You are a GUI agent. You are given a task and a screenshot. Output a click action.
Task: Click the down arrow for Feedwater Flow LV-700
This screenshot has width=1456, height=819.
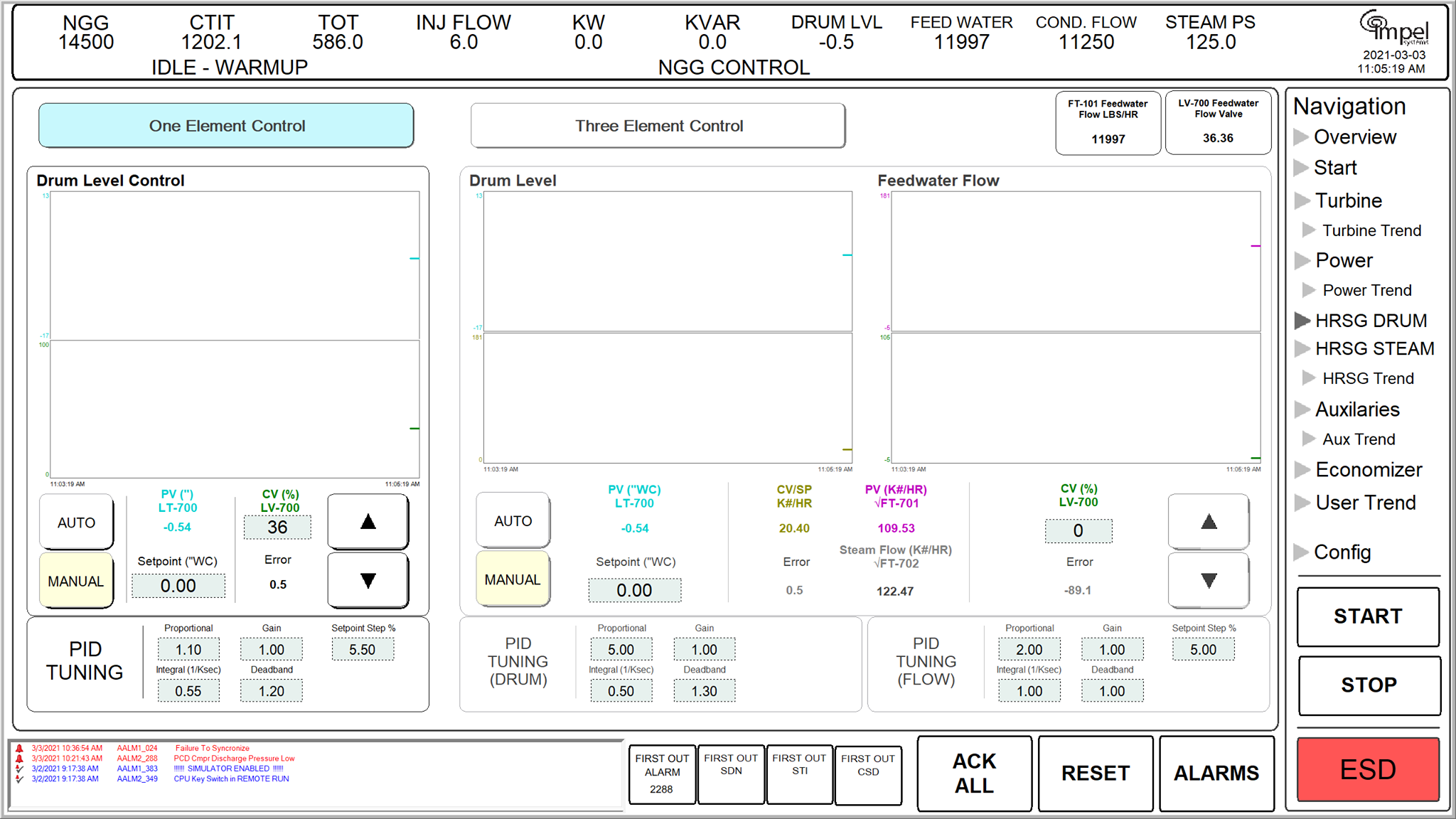pyautogui.click(x=1209, y=581)
